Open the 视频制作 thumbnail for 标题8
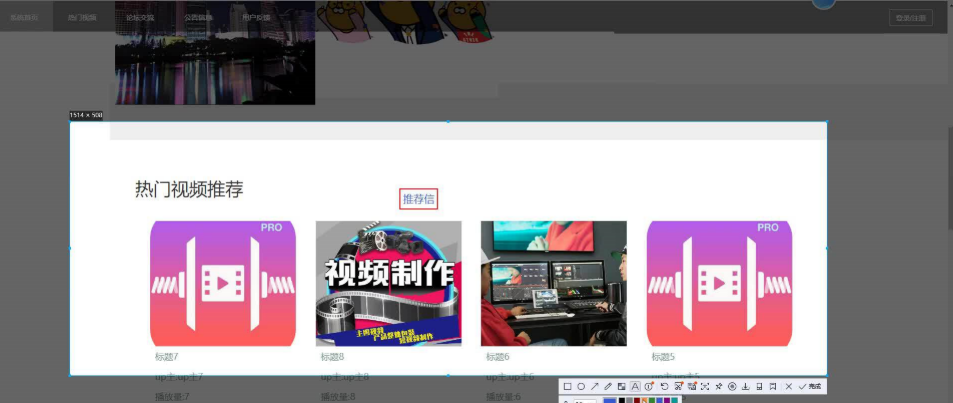Screen dimensions: 953x403 click(388, 283)
